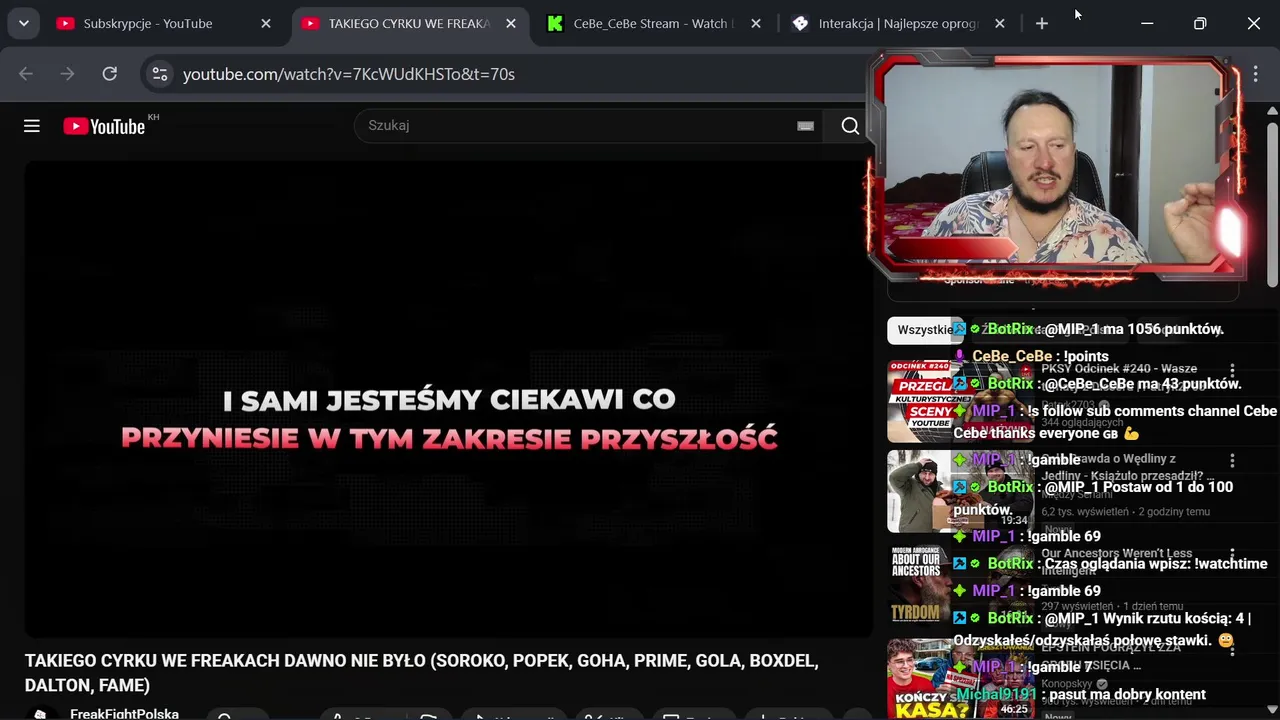1280x720 pixels.
Task: Open the 19:34 Wędliny video thumbnail
Action: click(960, 491)
